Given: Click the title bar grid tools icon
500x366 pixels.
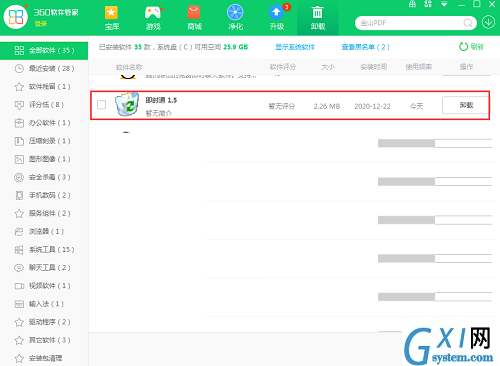Looking at the screenshot, I should pyautogui.click(x=428, y=4).
